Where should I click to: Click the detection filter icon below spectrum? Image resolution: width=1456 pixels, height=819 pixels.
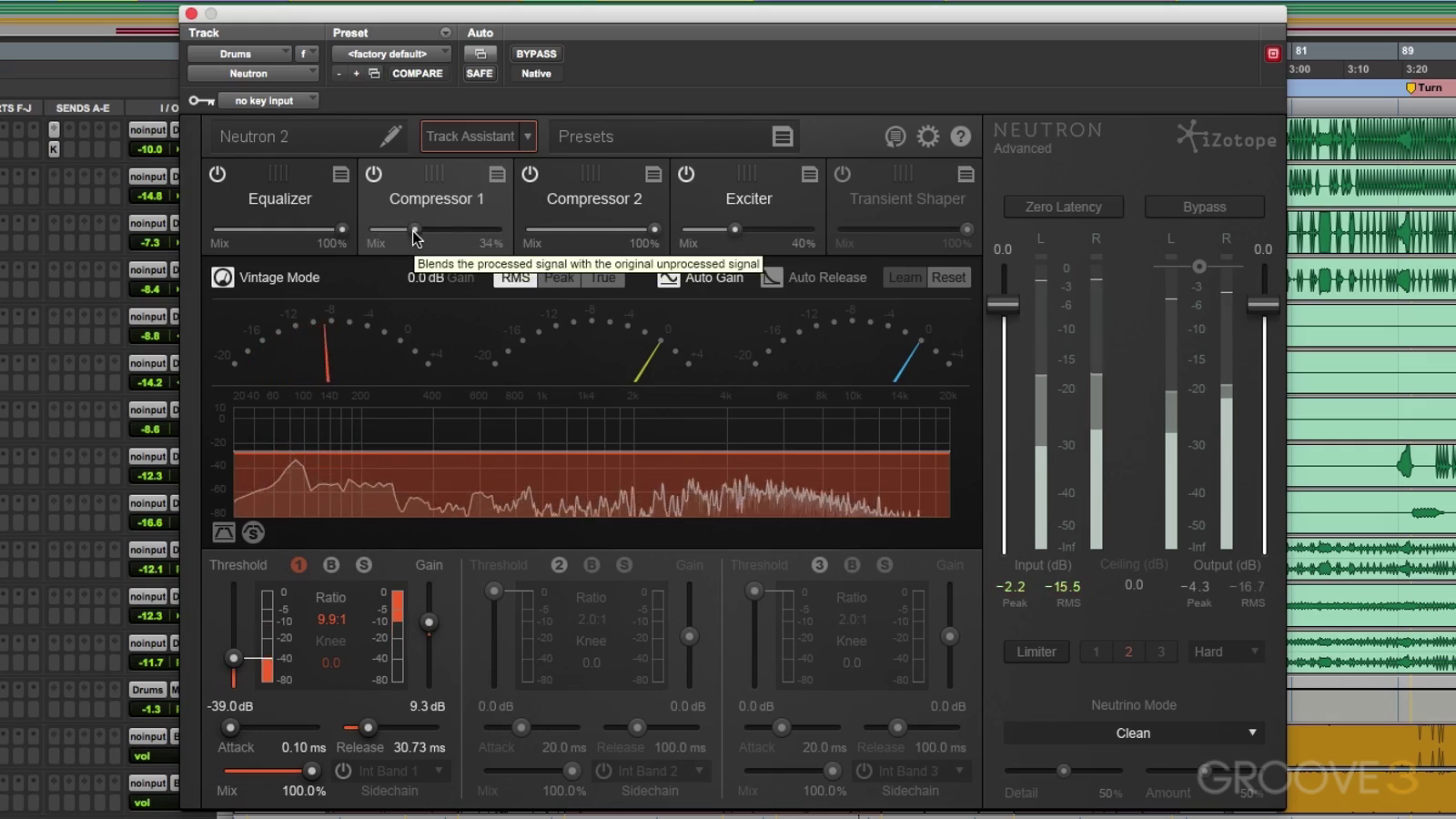click(x=224, y=533)
